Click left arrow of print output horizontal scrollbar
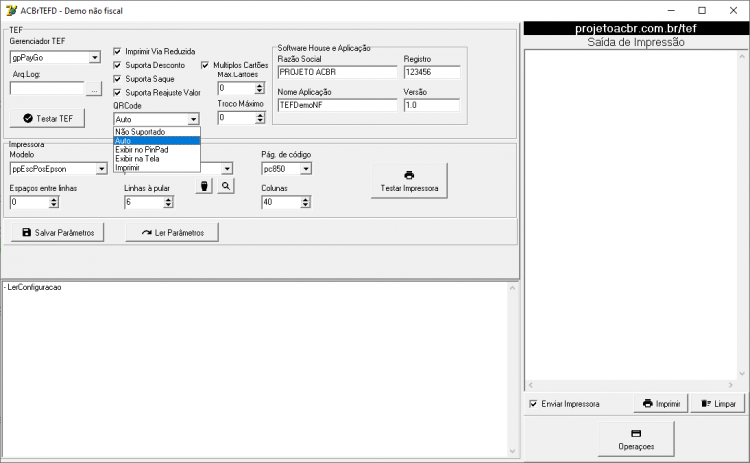Viewport: 750px width, 463px height. [530, 385]
